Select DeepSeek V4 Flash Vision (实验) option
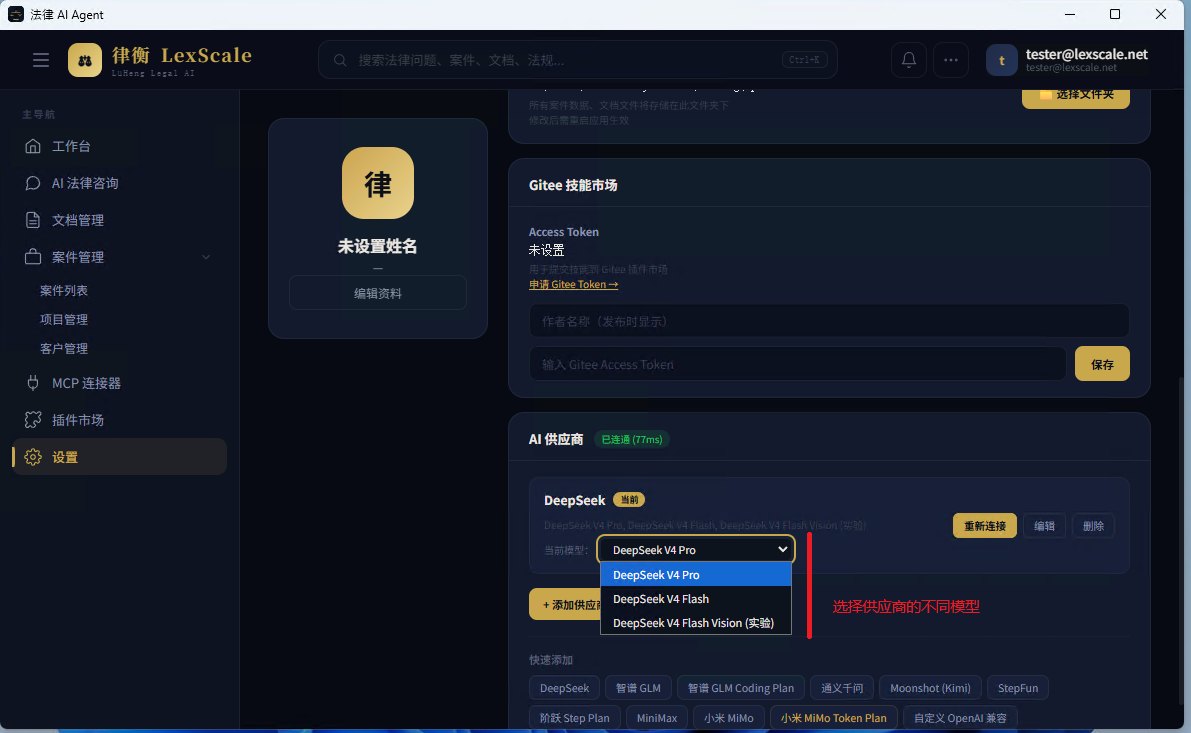Screen dimensions: 1191x733 pyautogui.click(x=696, y=623)
